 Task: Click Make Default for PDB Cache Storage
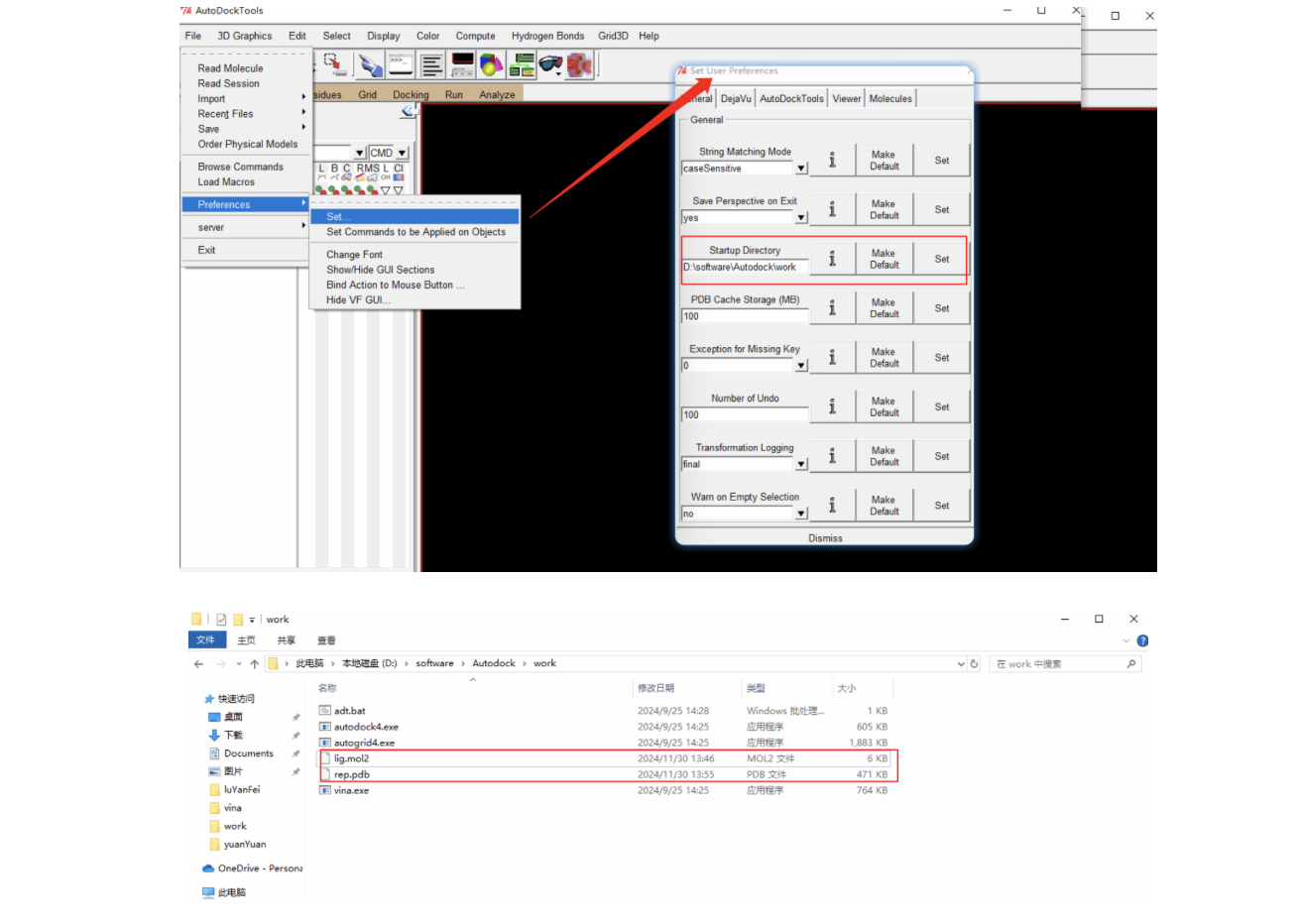point(885,308)
